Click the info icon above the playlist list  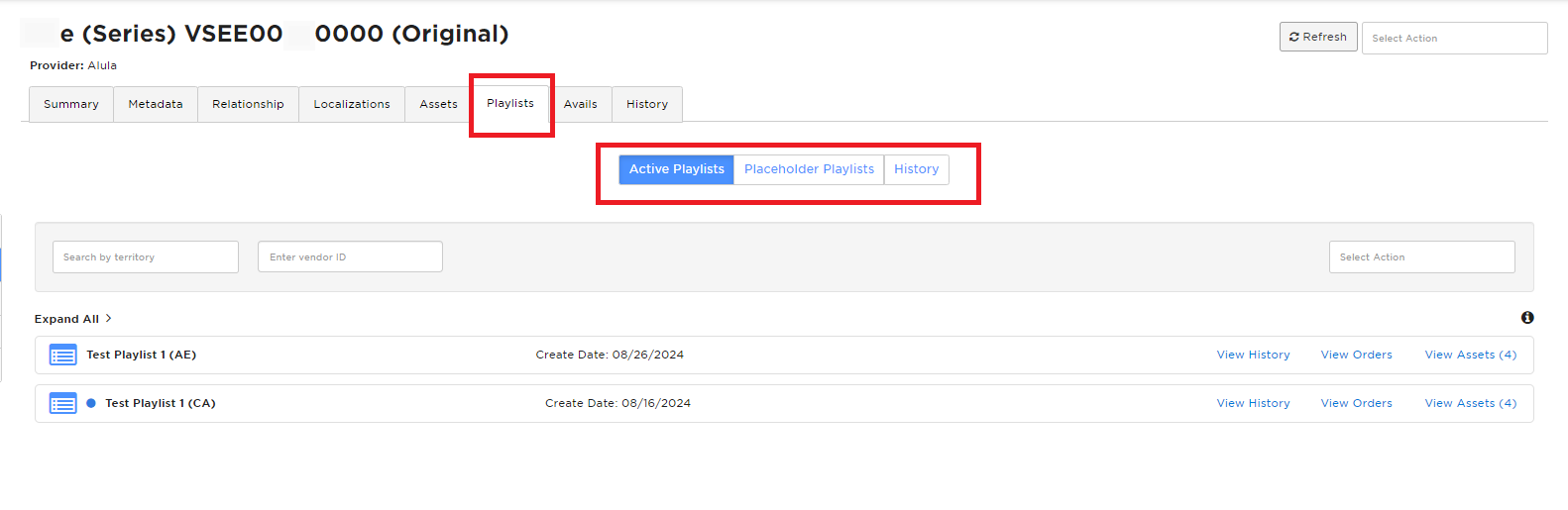coord(1527,318)
